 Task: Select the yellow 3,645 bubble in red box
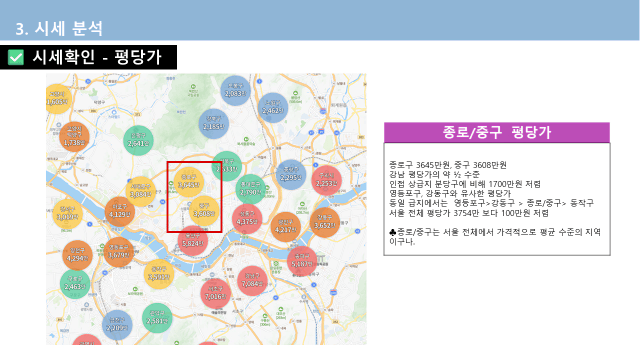tap(189, 182)
